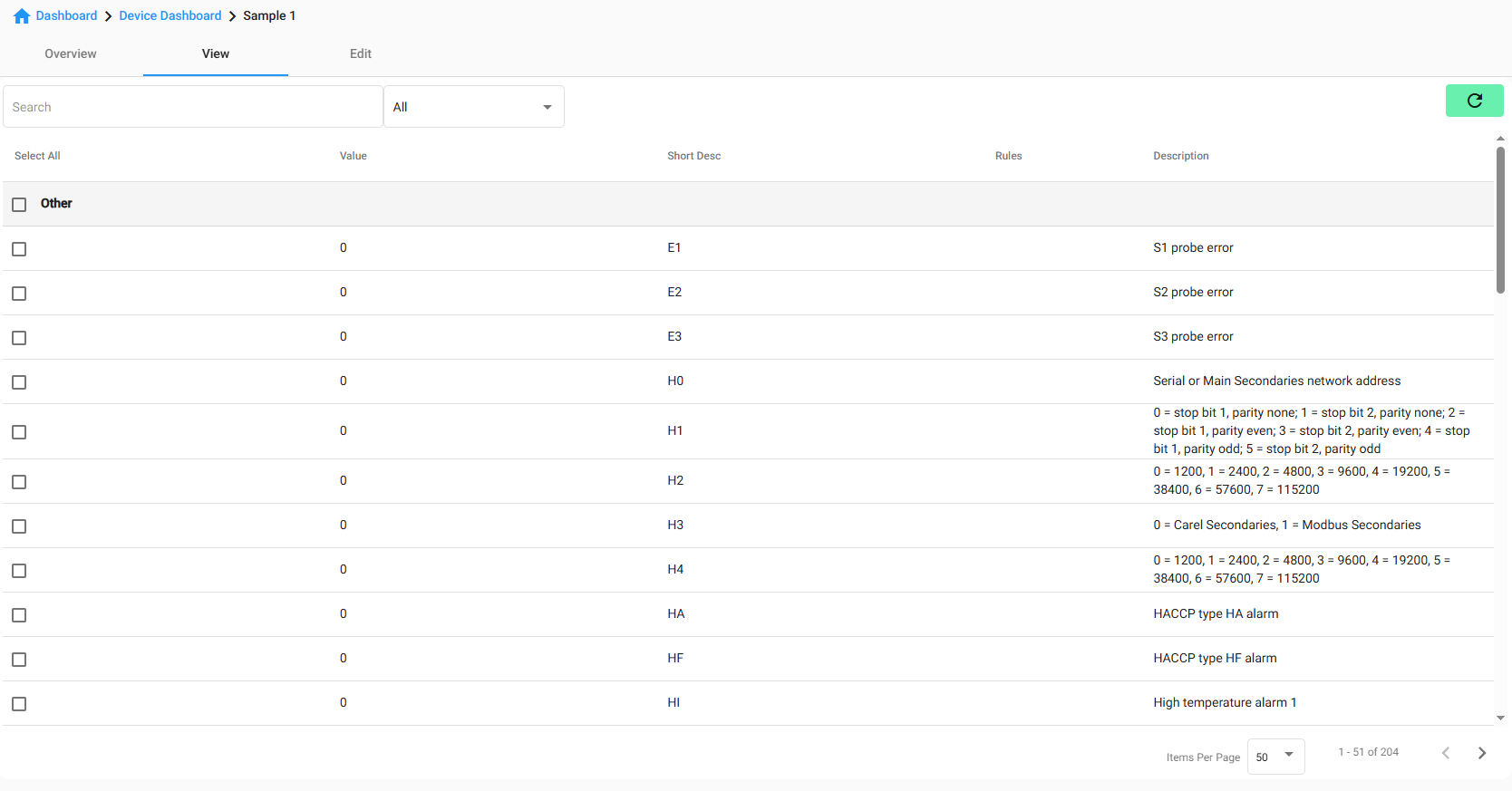Viewport: 1512px width, 791px height.
Task: Click scrollbar down arrow
Action: (x=1500, y=718)
